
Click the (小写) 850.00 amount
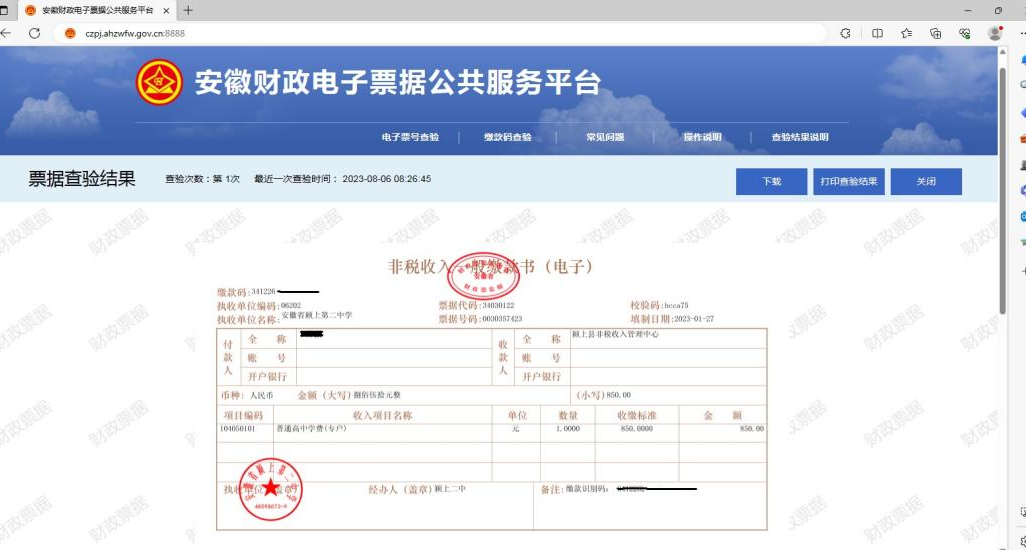[603, 395]
